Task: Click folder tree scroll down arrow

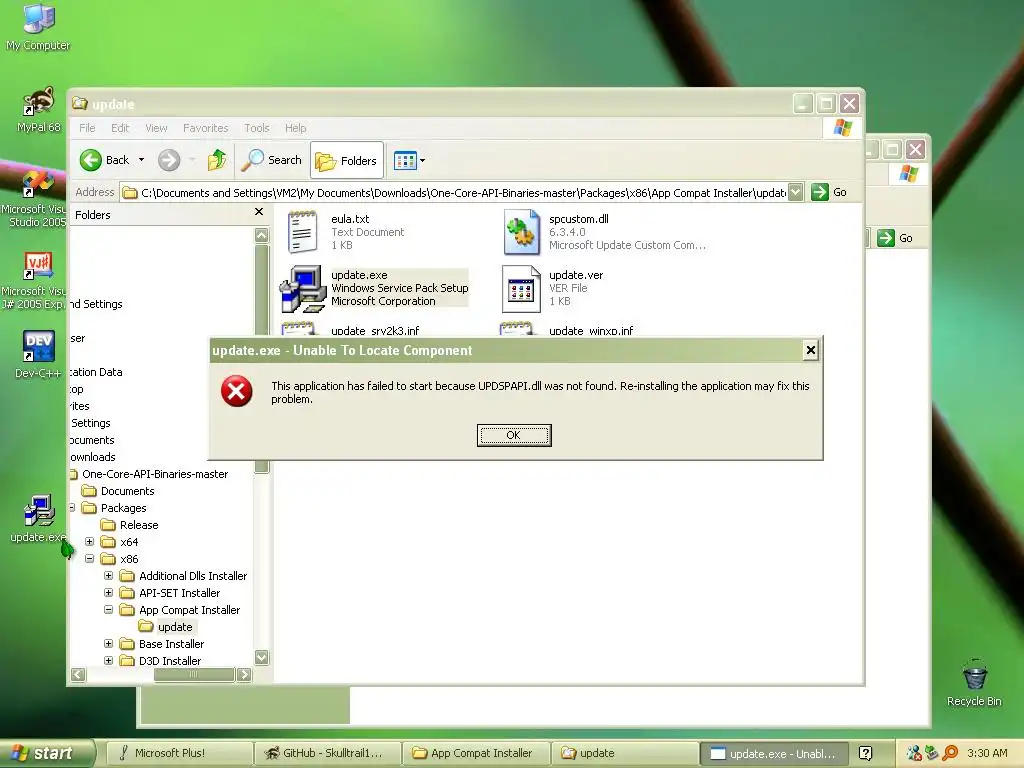Action: [262, 658]
